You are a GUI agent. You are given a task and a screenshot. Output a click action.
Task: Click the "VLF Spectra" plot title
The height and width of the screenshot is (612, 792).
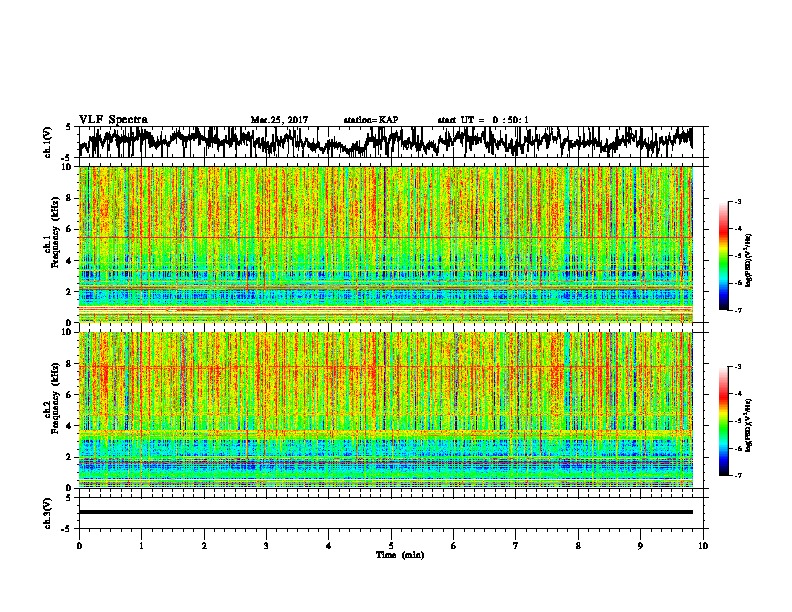pyautogui.click(x=113, y=120)
